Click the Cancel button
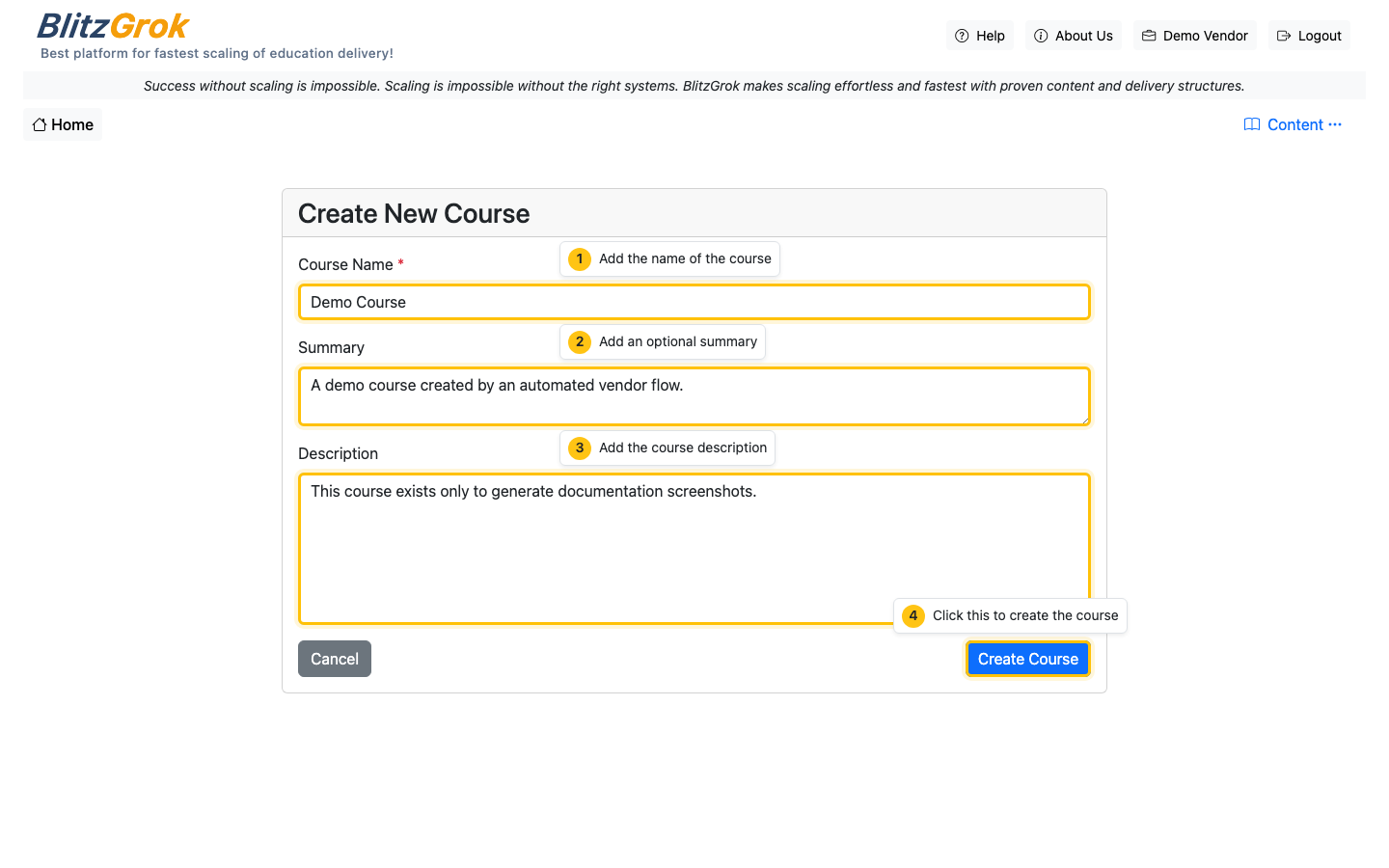The image size is (1389, 868). [x=334, y=658]
